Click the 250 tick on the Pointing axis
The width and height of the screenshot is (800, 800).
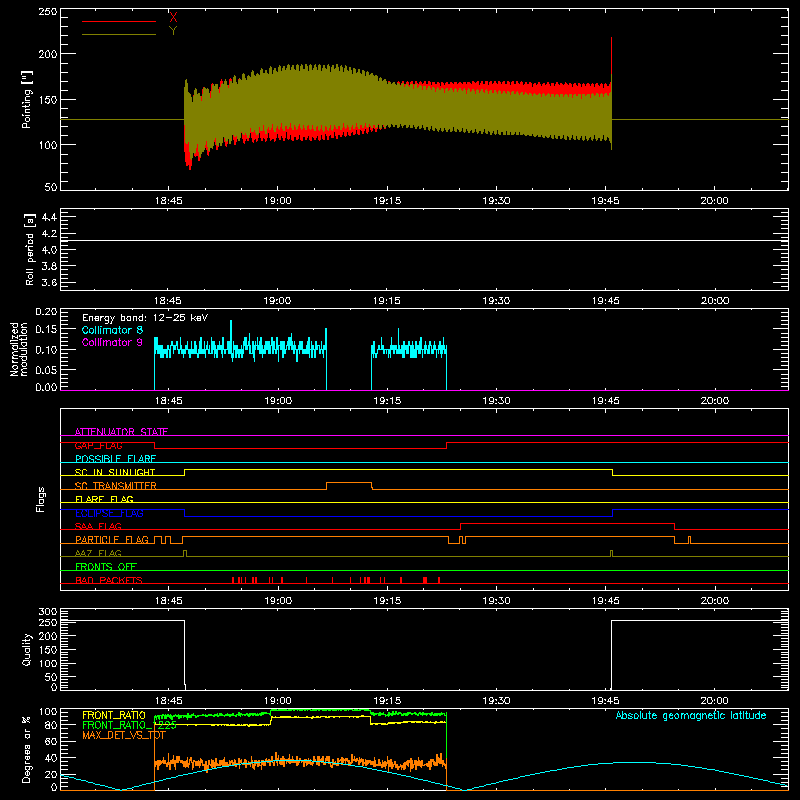click(x=47, y=12)
